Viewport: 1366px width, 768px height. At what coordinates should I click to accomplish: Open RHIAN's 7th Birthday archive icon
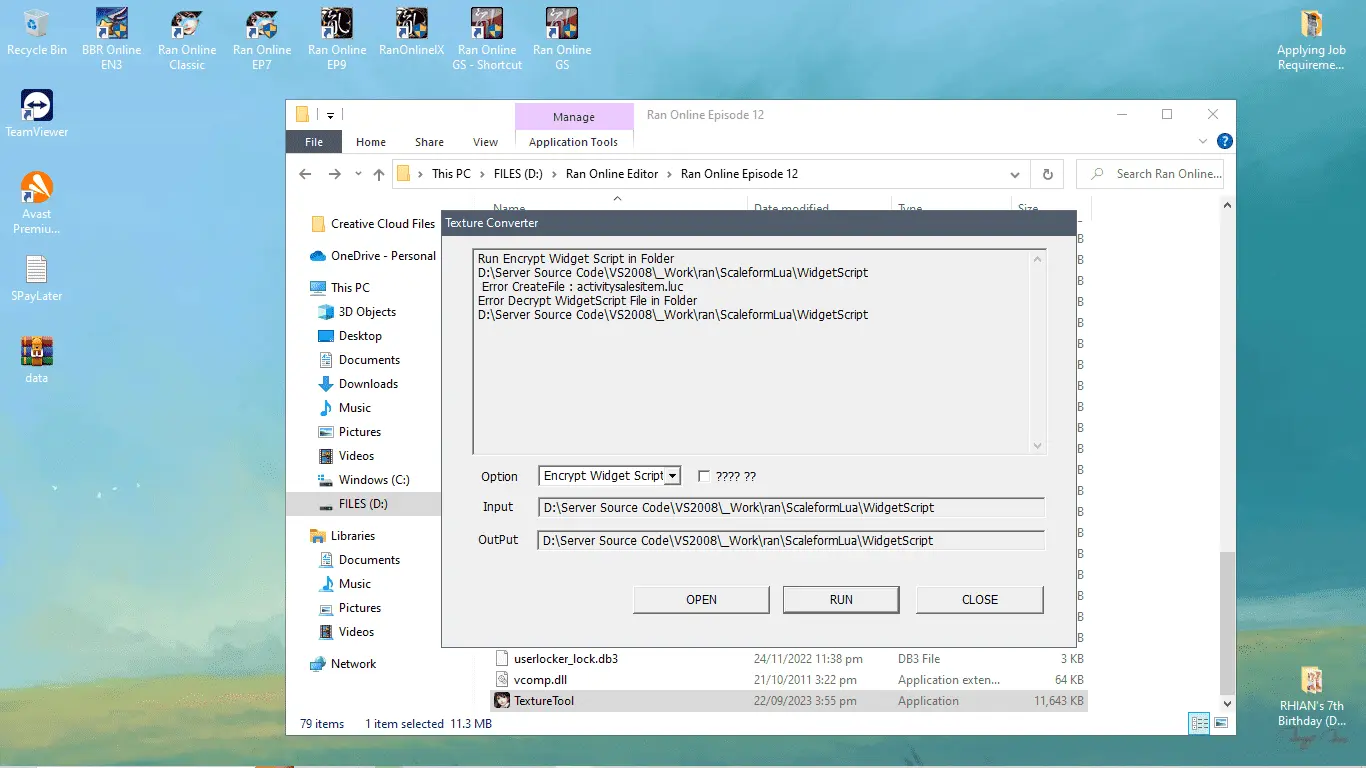tap(1311, 697)
